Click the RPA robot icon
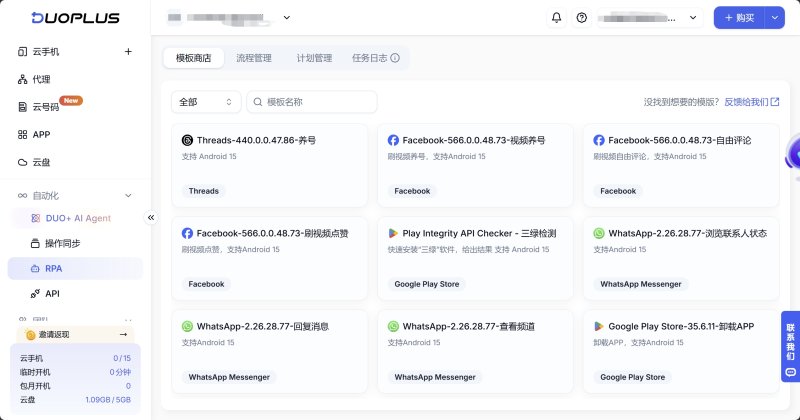The image size is (800, 420). tap(35, 268)
